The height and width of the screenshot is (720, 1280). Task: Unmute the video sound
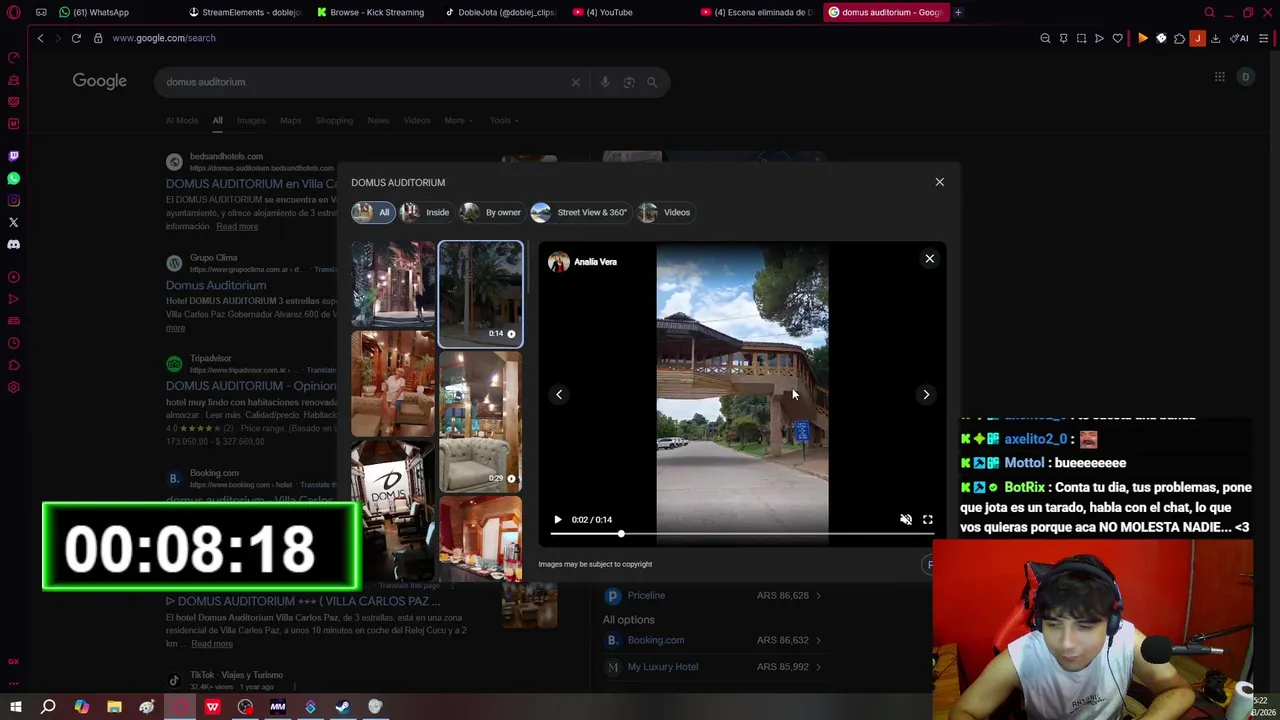pos(906,519)
